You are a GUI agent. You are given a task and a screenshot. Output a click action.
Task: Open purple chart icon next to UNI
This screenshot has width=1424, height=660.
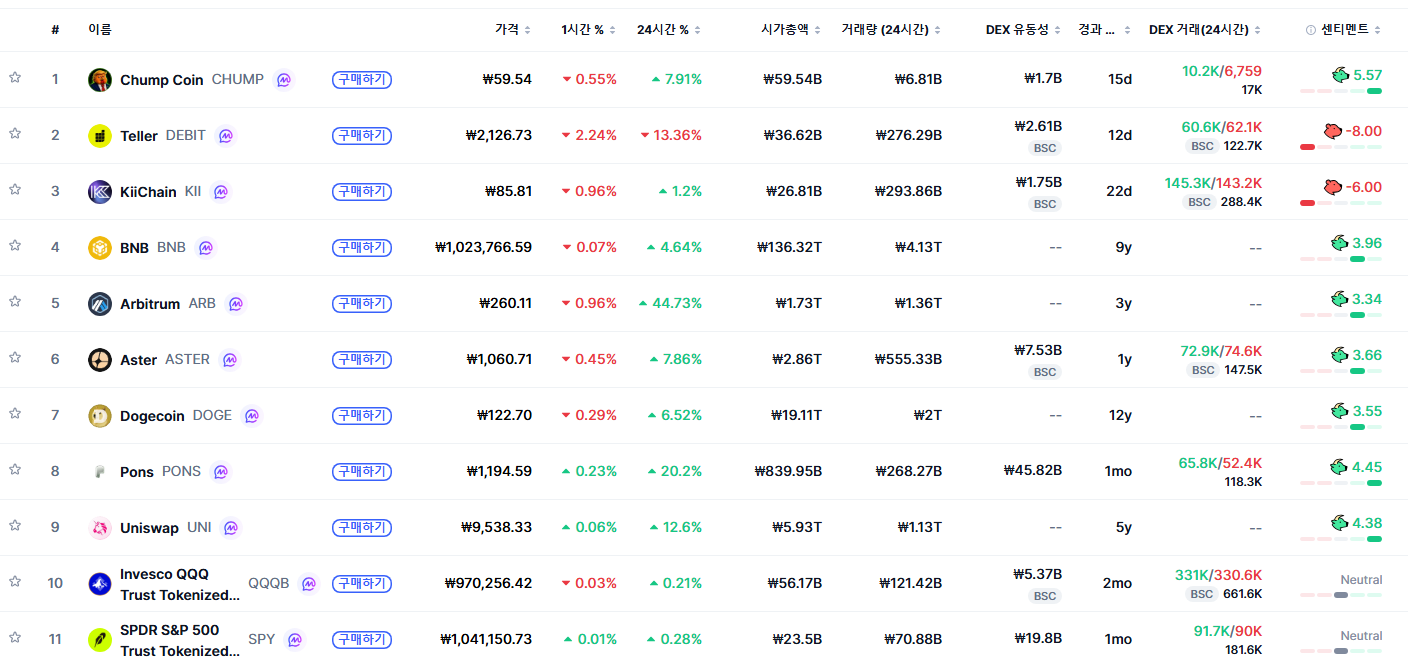coord(231,528)
